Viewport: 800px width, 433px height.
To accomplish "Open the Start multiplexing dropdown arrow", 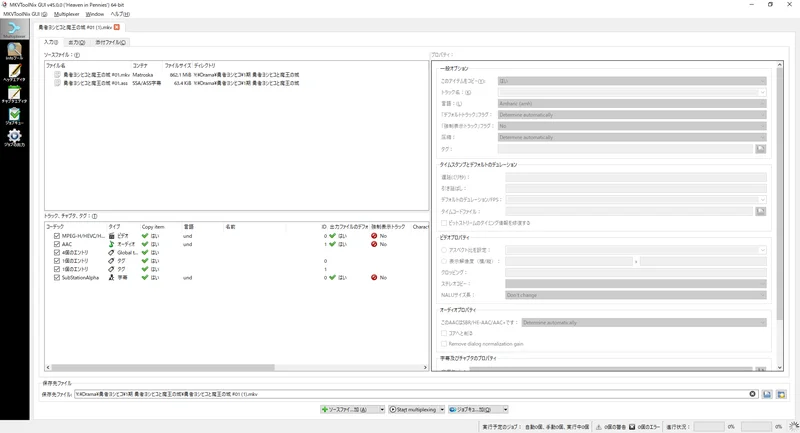I will pos(443,409).
